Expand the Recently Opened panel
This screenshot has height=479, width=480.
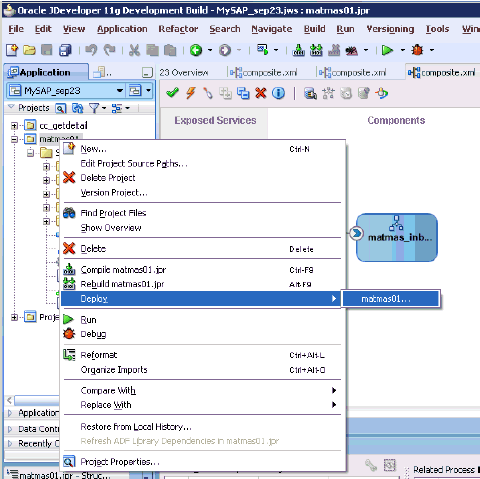[10, 444]
